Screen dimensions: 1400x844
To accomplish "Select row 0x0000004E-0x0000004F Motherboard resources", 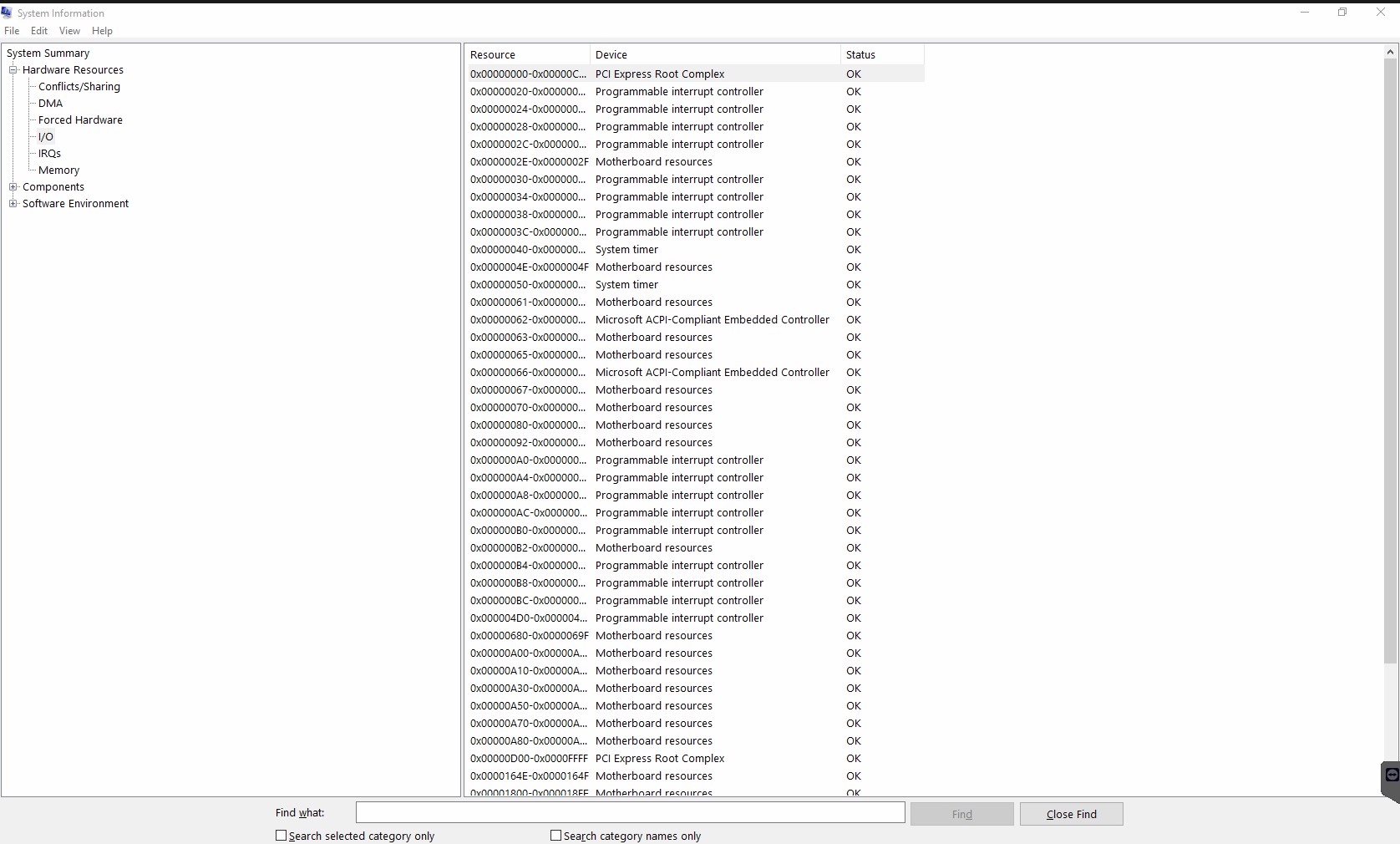I will (x=696, y=267).
